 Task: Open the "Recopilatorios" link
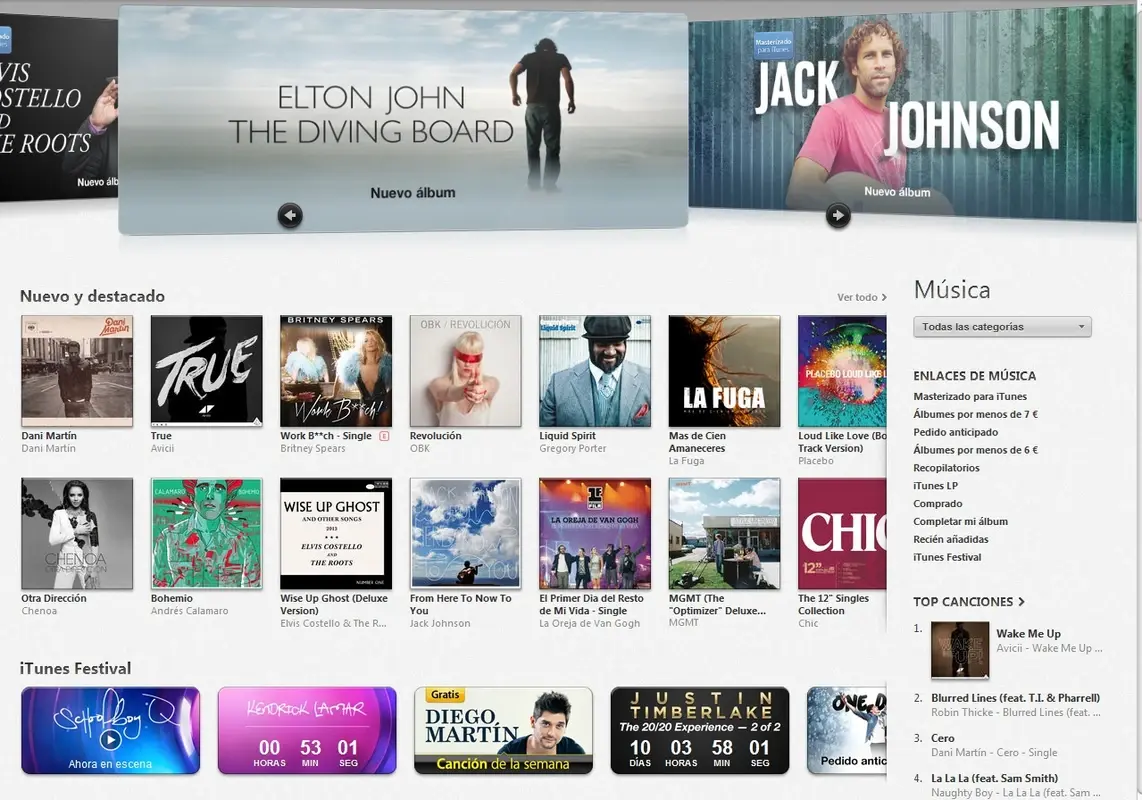(x=947, y=467)
